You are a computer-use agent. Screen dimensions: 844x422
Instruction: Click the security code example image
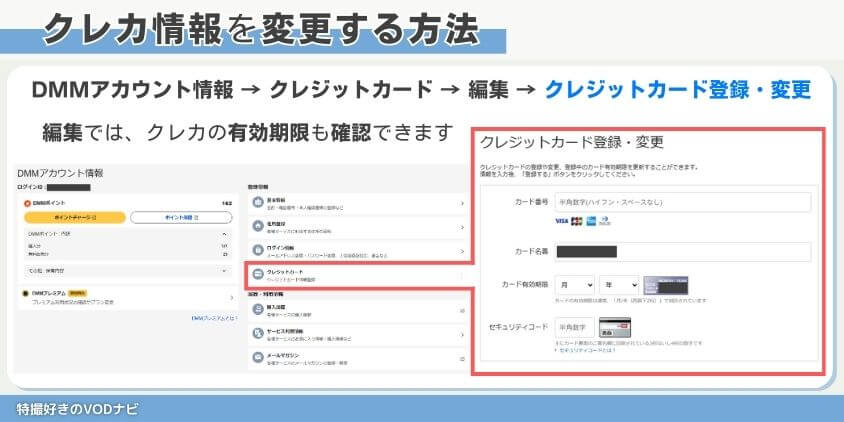[615, 327]
